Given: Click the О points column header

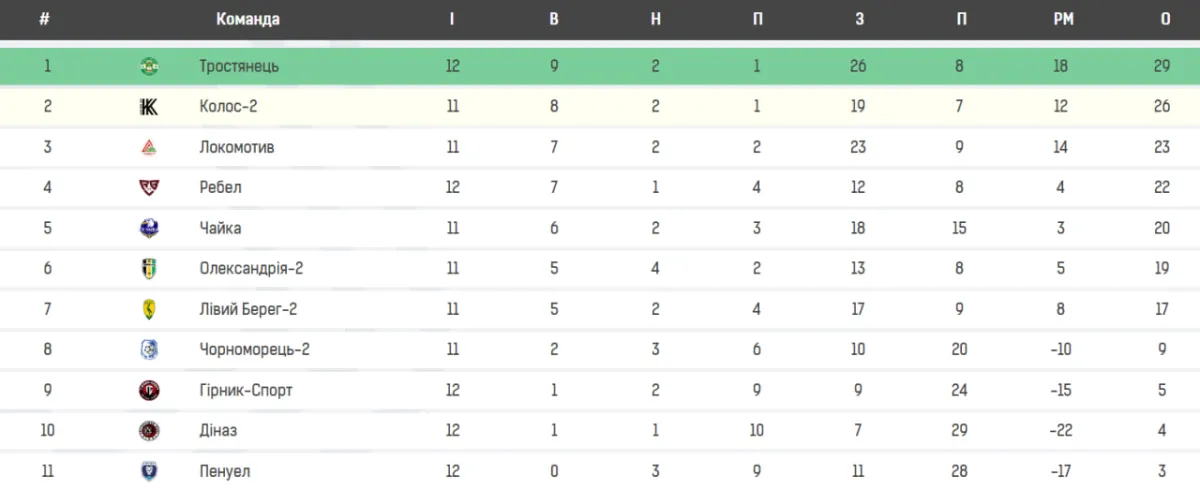Looking at the screenshot, I should 1164,19.
